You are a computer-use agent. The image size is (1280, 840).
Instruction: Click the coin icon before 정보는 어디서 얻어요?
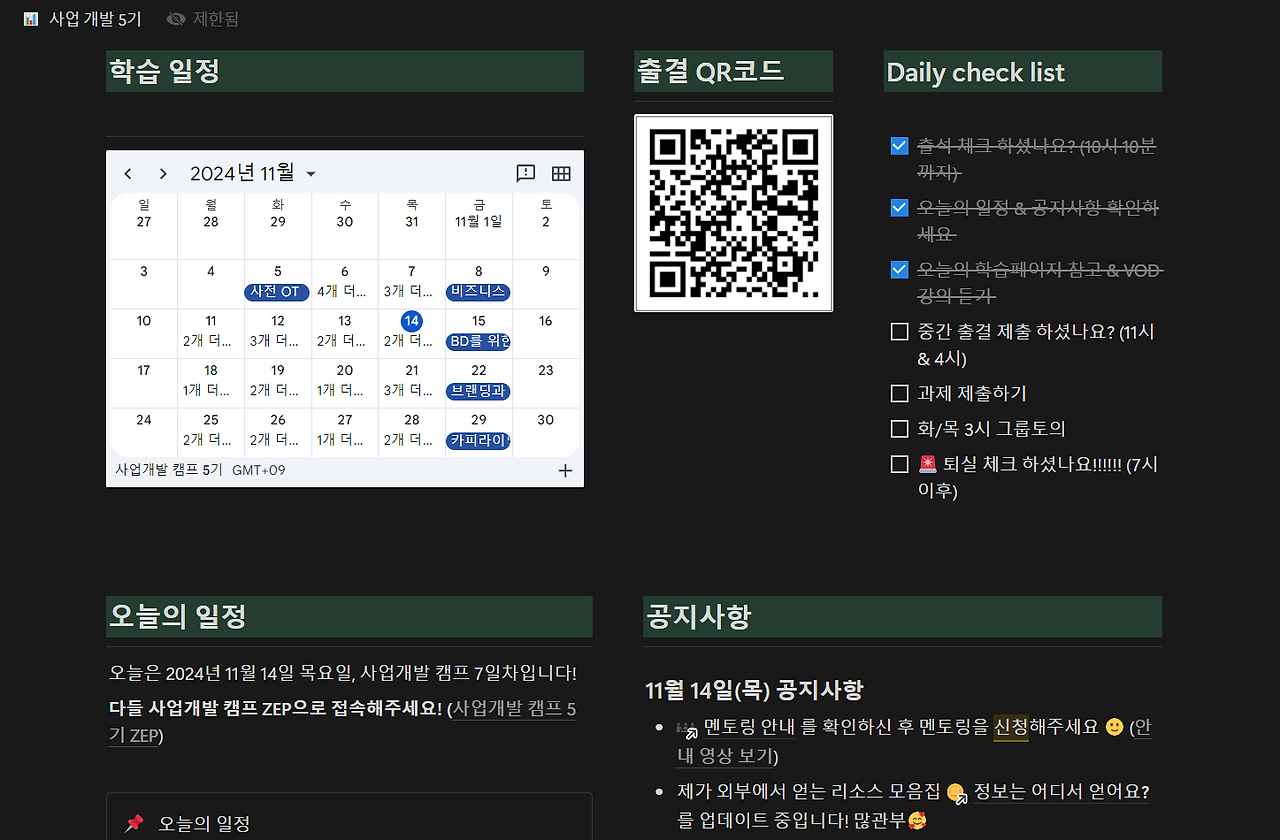(x=957, y=793)
